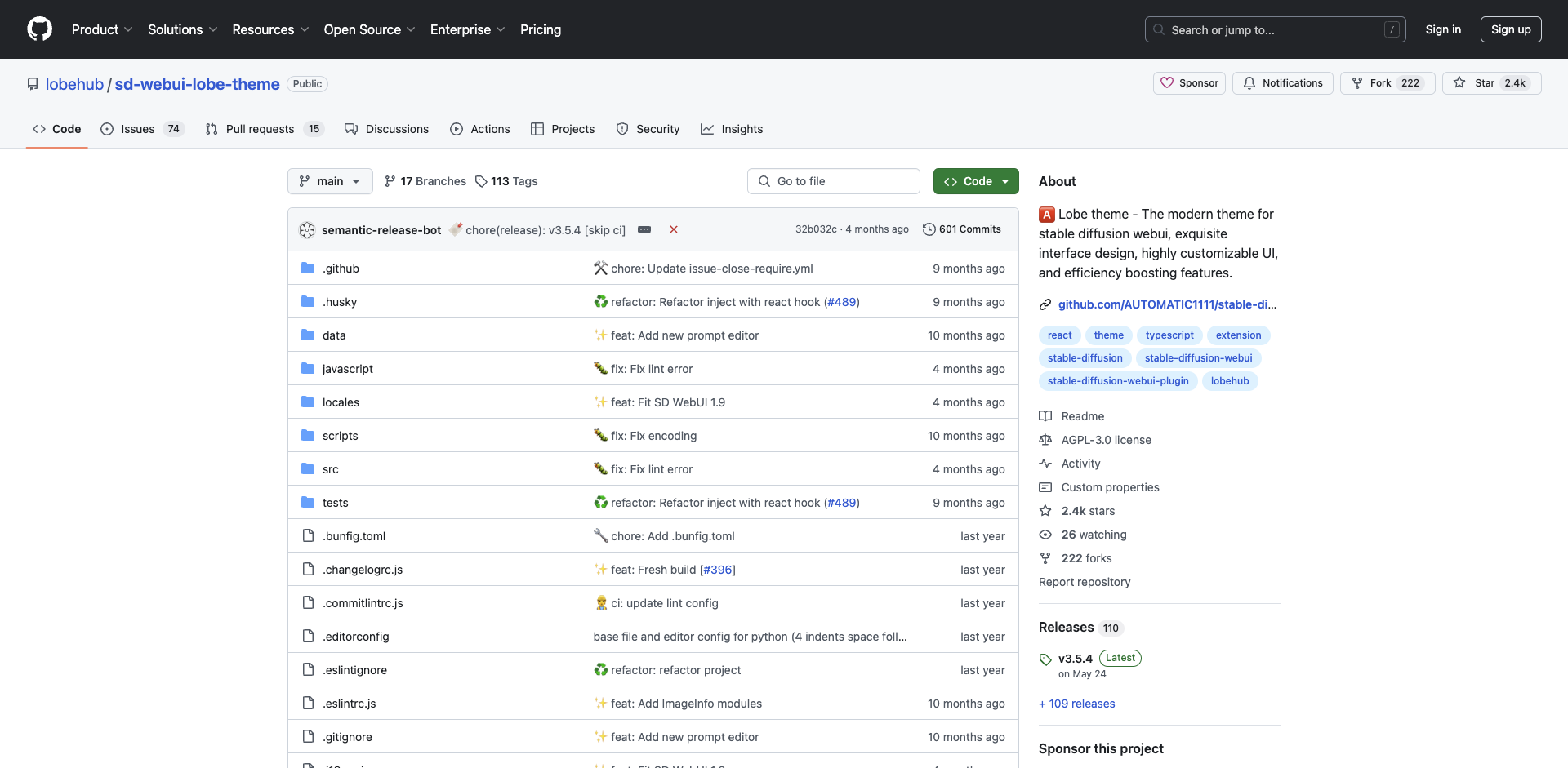View the 17 Branches link
This screenshot has width=1568, height=768.
(425, 181)
